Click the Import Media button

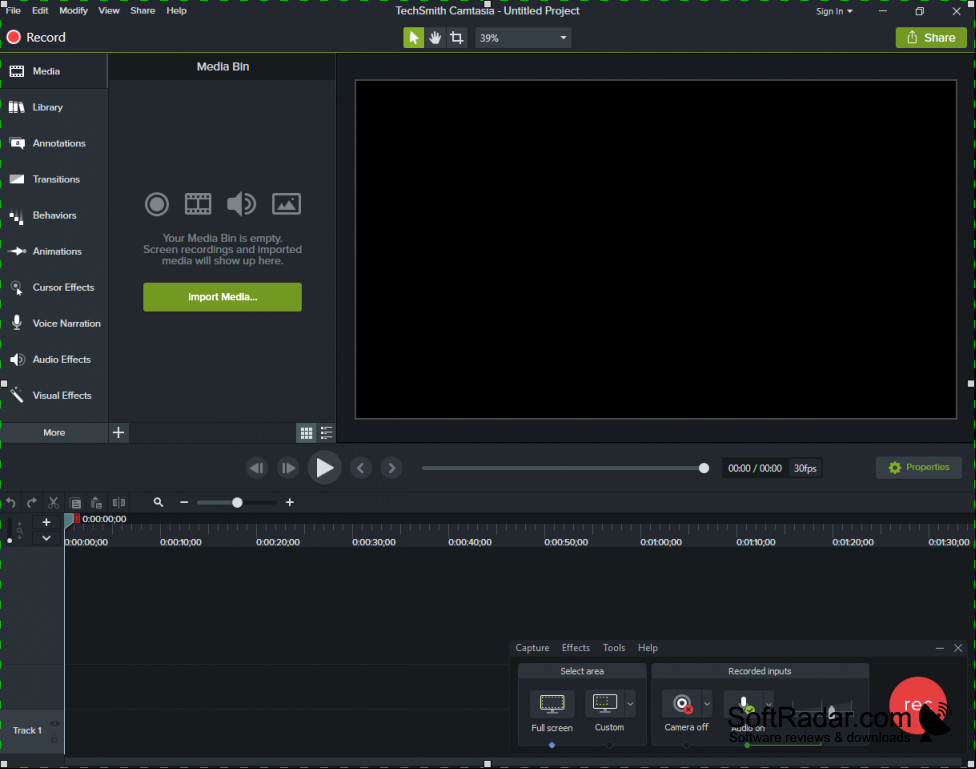coord(222,297)
